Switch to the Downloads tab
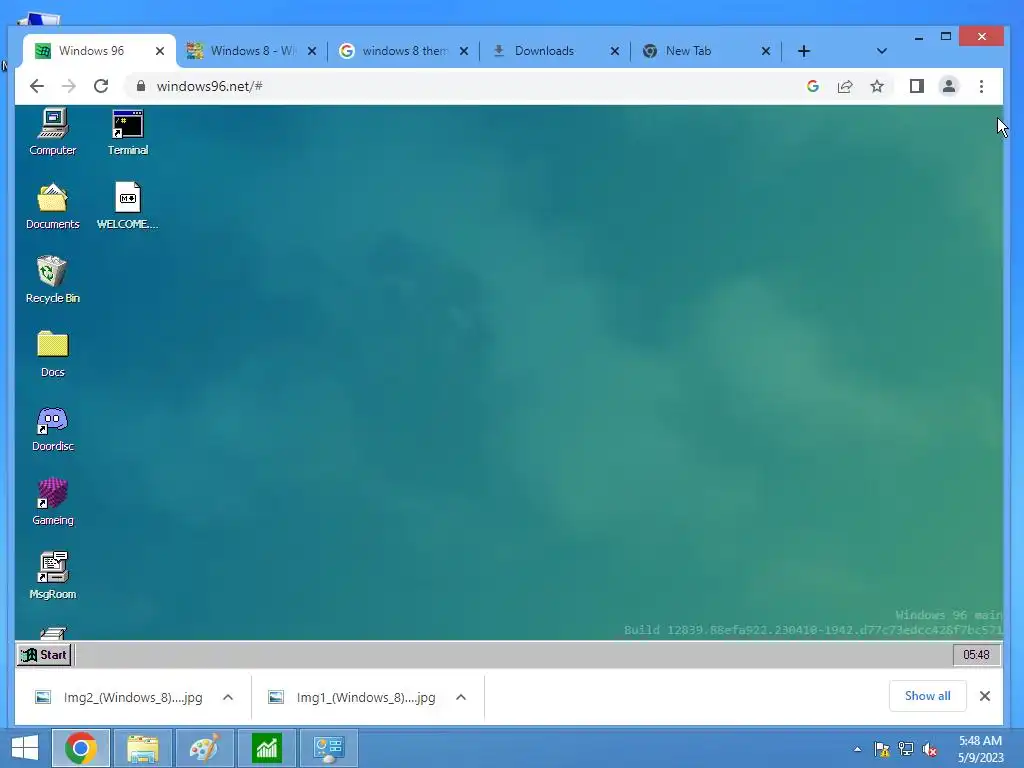This screenshot has width=1024, height=768. (x=555, y=51)
